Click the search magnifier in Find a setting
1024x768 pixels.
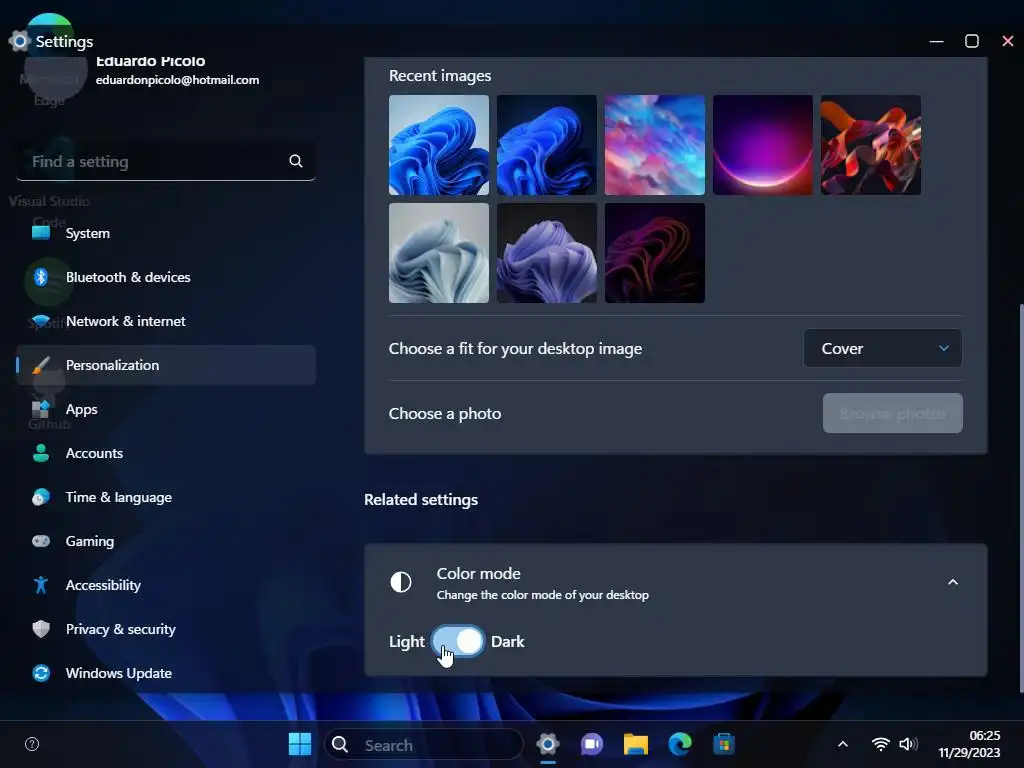pyautogui.click(x=296, y=161)
